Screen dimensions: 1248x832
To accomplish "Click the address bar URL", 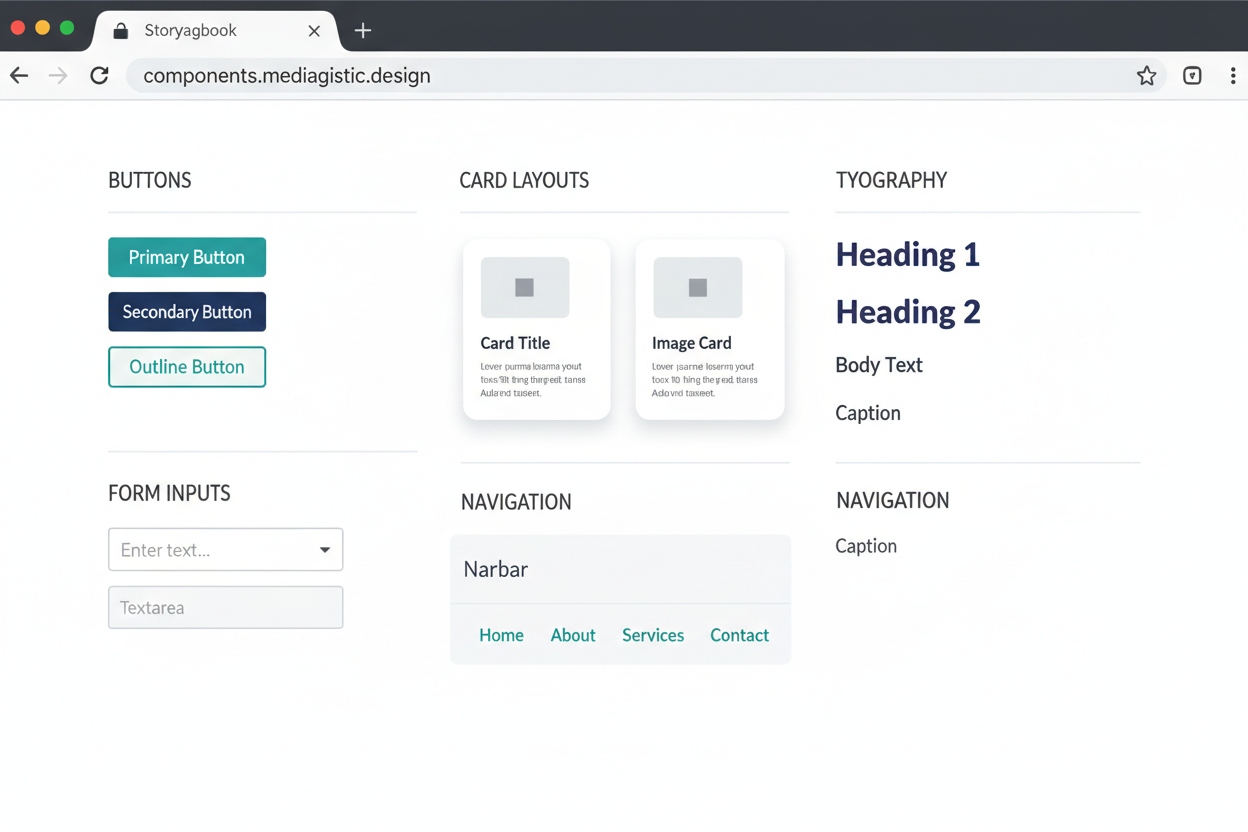I will 287,75.
